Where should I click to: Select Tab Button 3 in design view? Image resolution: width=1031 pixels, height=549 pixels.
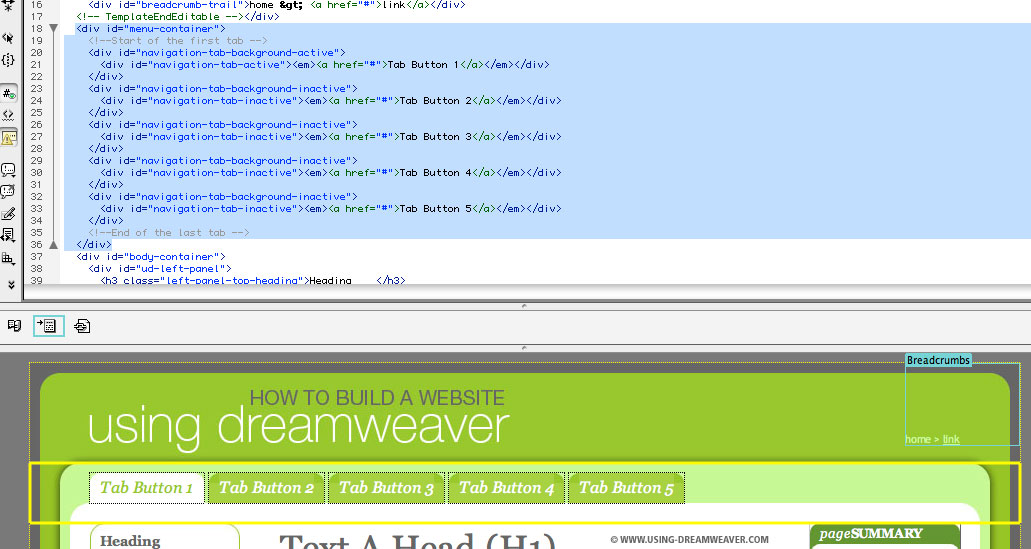386,487
